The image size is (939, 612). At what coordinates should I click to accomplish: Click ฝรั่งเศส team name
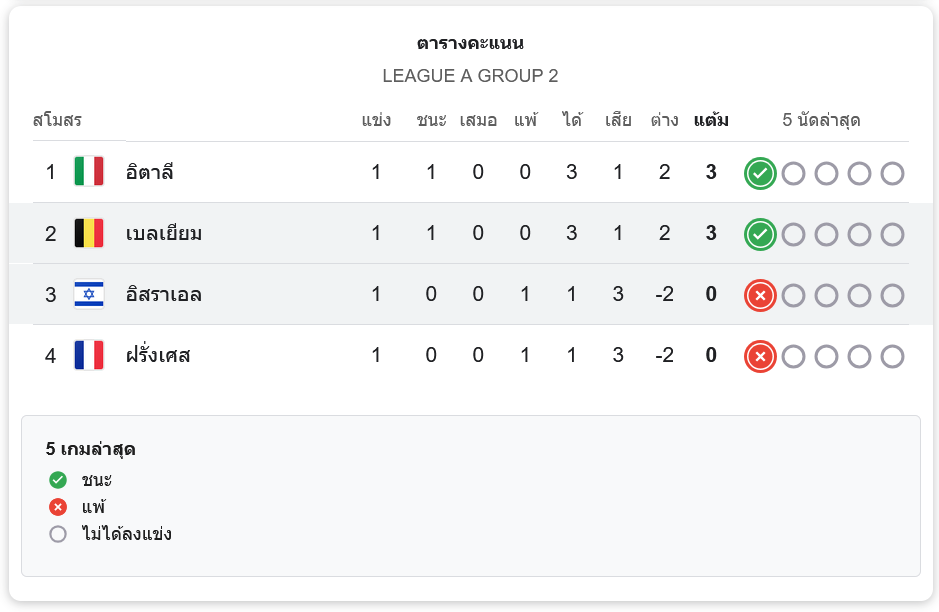[158, 356]
